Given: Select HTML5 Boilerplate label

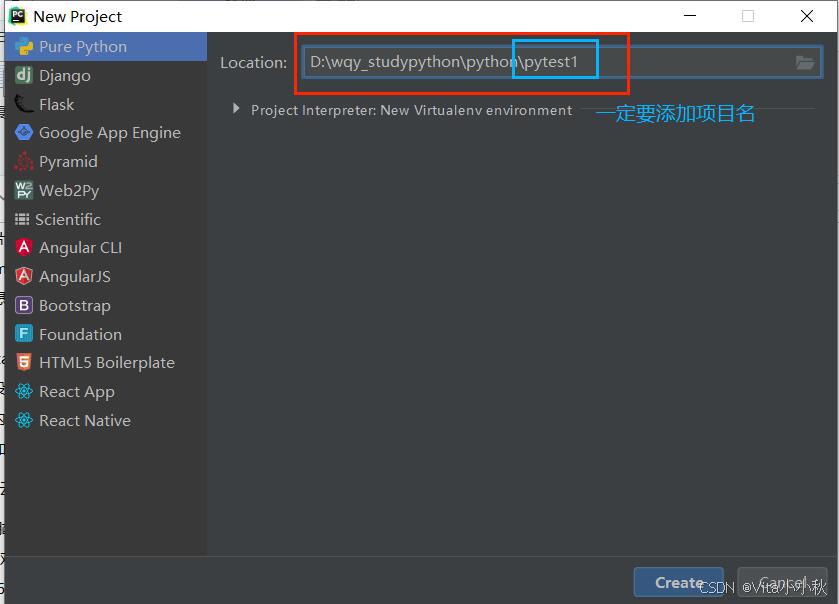Looking at the screenshot, I should (107, 363).
